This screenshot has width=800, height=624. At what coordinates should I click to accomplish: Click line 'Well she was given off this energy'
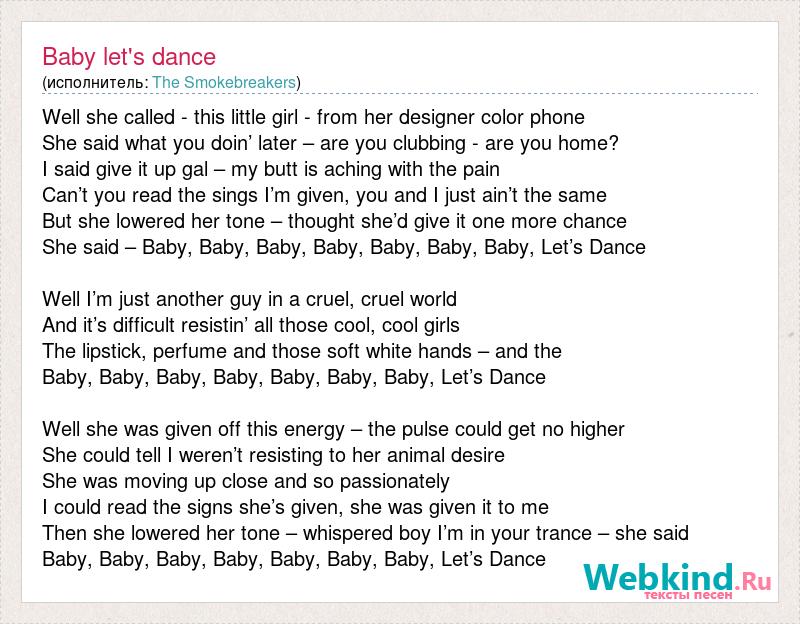(x=333, y=430)
